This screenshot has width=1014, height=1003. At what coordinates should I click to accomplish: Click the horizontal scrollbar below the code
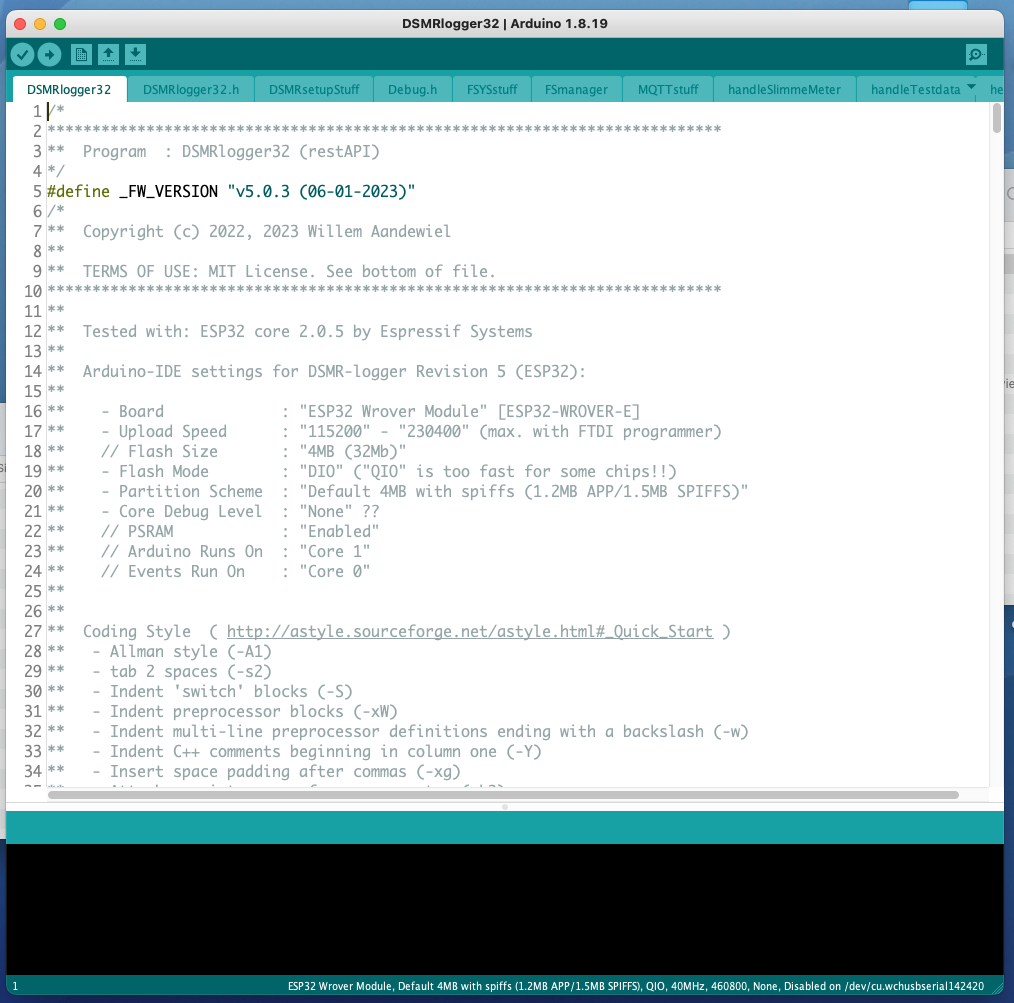tap(500, 795)
